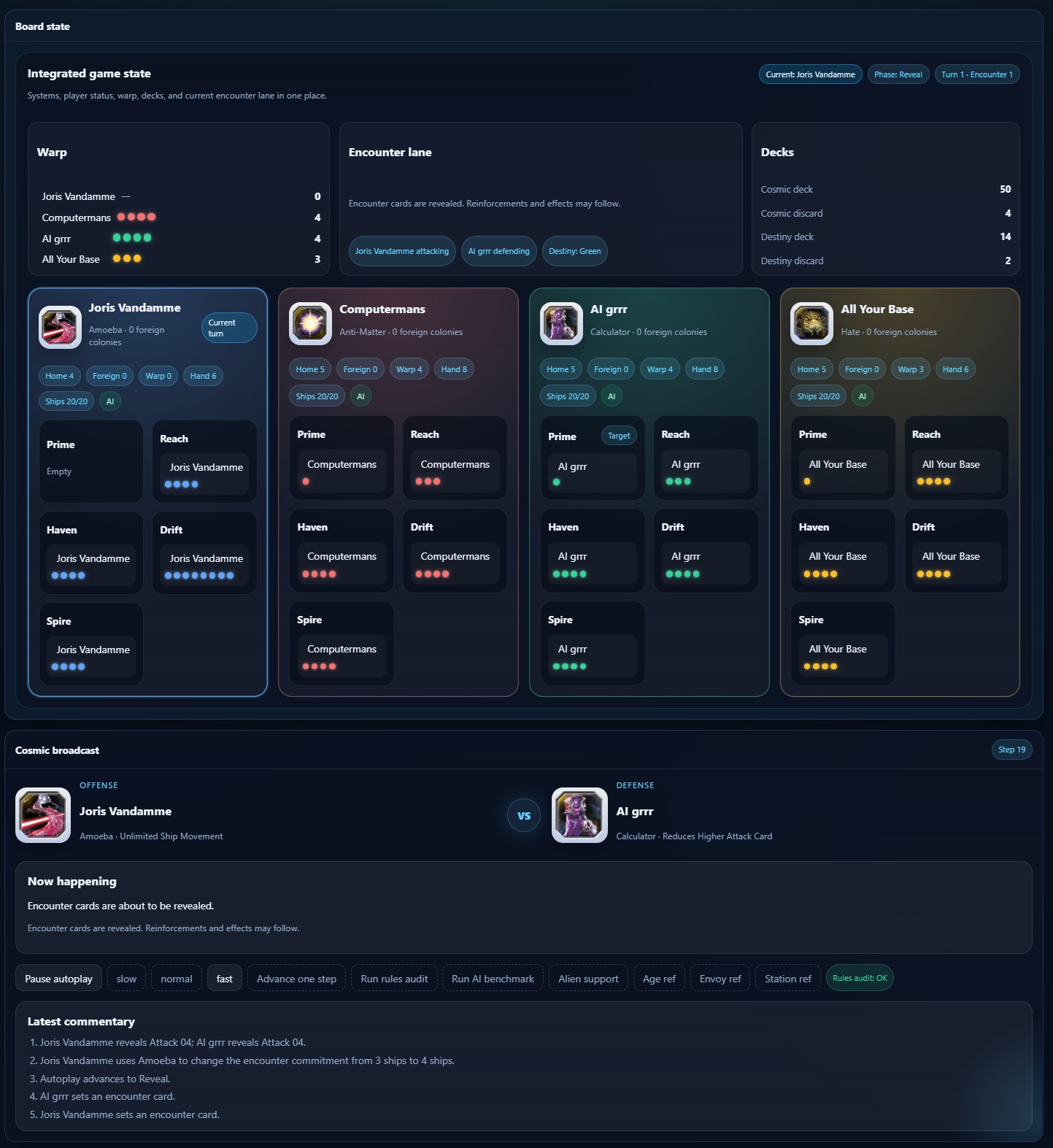Image resolution: width=1053 pixels, height=1148 pixels.
Task: Set autoplay speed to normal
Action: pos(177,979)
